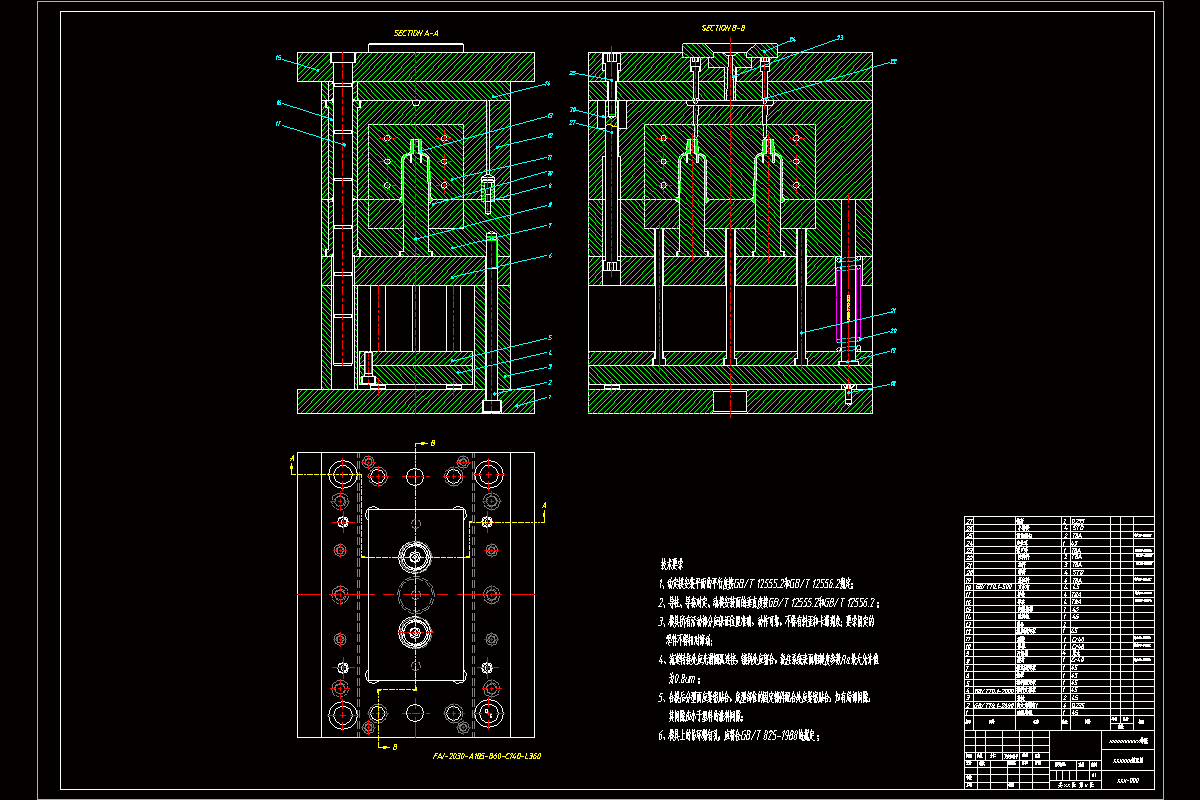Click part balloon number 17 in Section A-A
Viewport: 1200px width, 800px height.
[x=277, y=125]
